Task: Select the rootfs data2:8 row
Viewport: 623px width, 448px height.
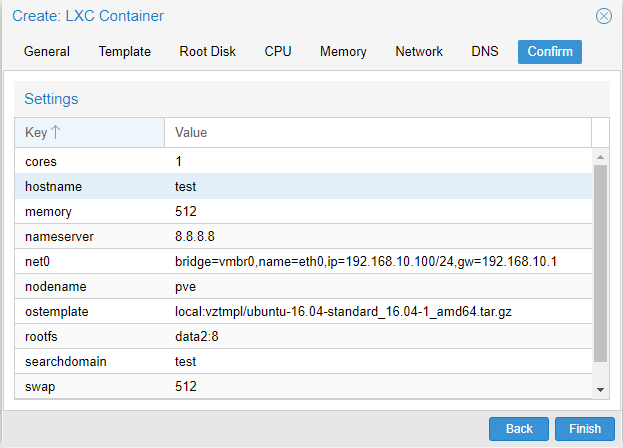Action: coord(303,336)
